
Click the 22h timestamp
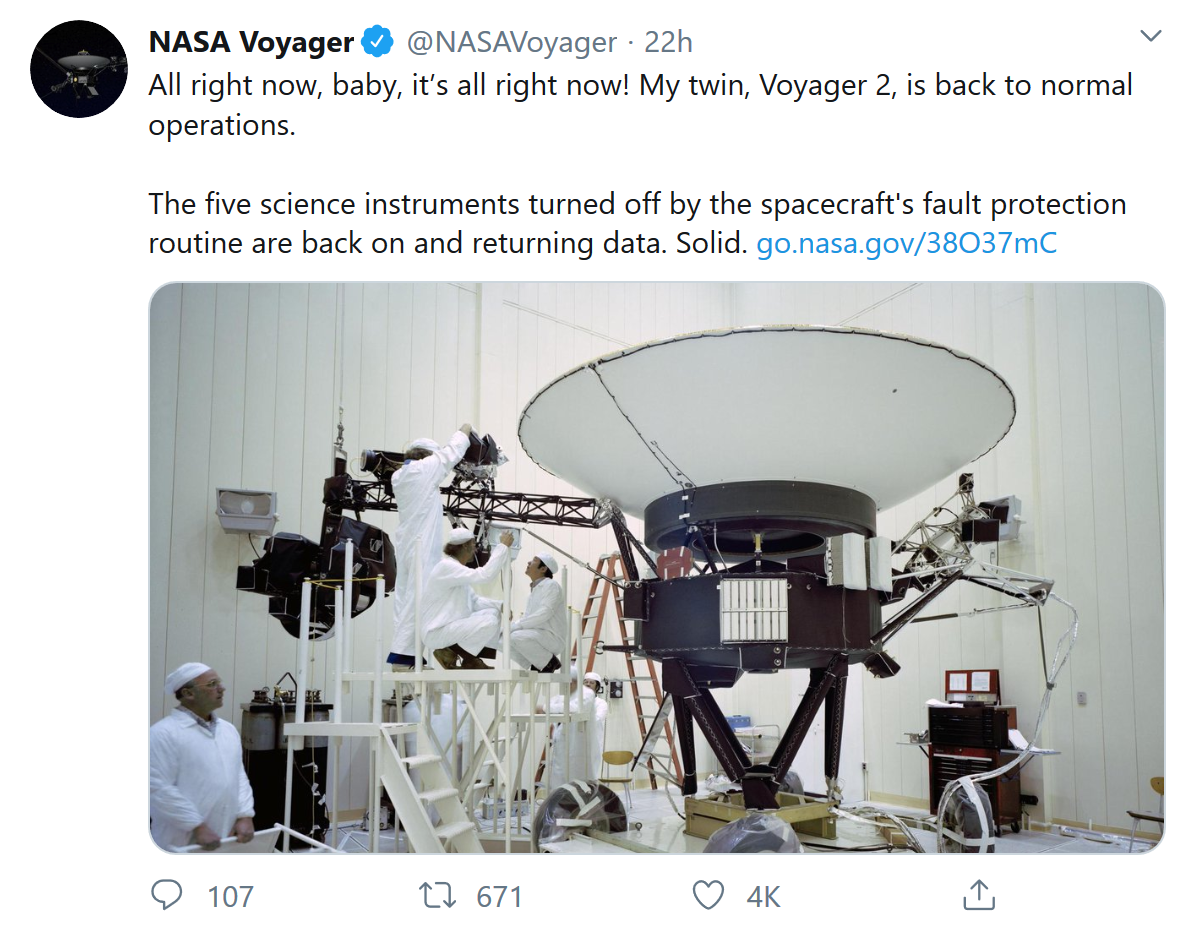668,42
